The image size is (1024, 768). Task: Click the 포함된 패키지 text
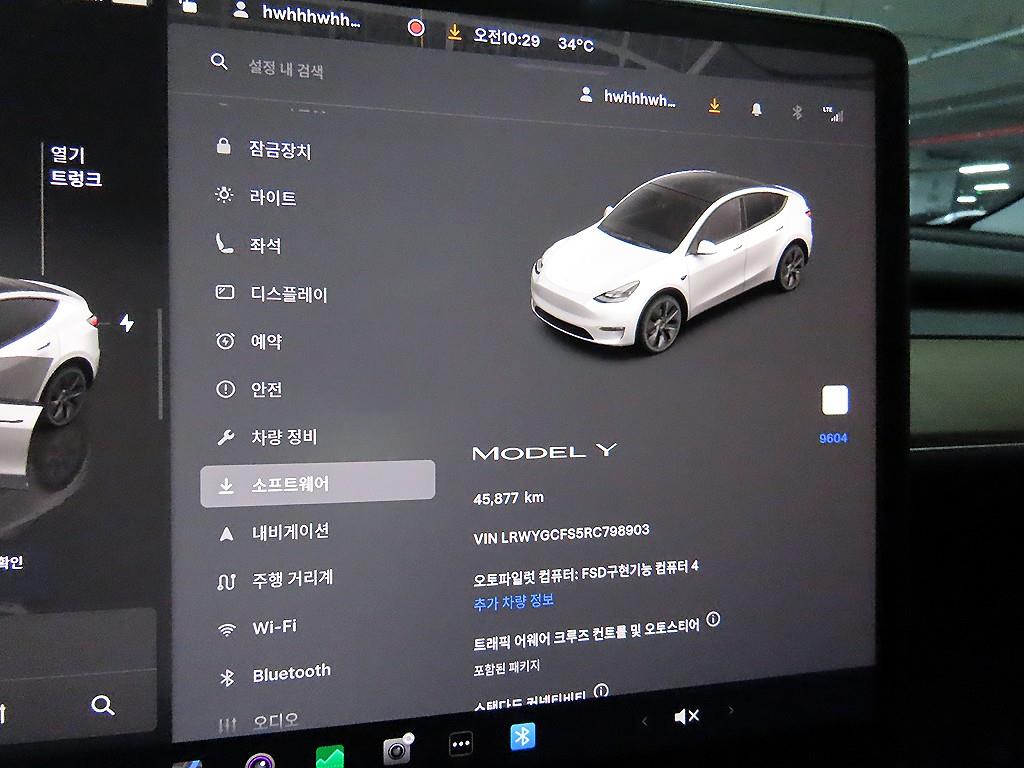[x=507, y=667]
